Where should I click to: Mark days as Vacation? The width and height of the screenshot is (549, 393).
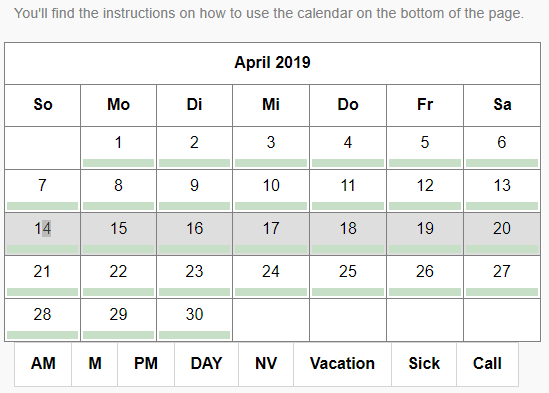point(342,364)
